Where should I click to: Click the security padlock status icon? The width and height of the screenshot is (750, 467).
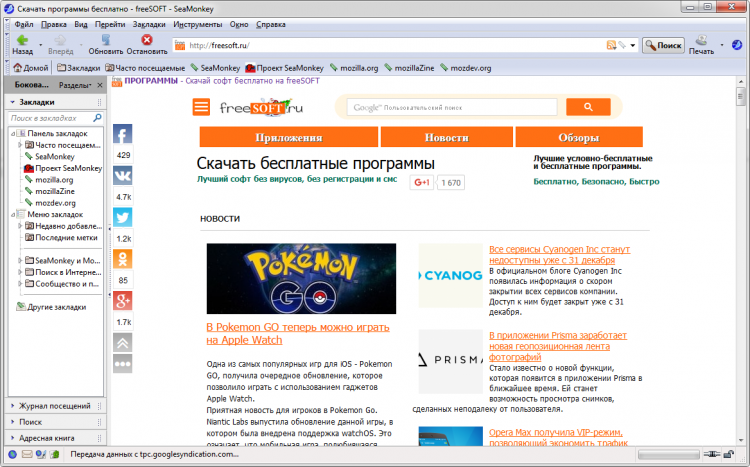728,454
